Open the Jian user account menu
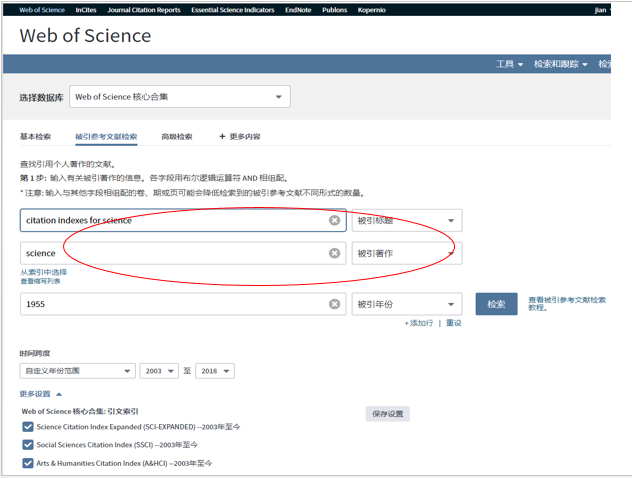 [602, 10]
